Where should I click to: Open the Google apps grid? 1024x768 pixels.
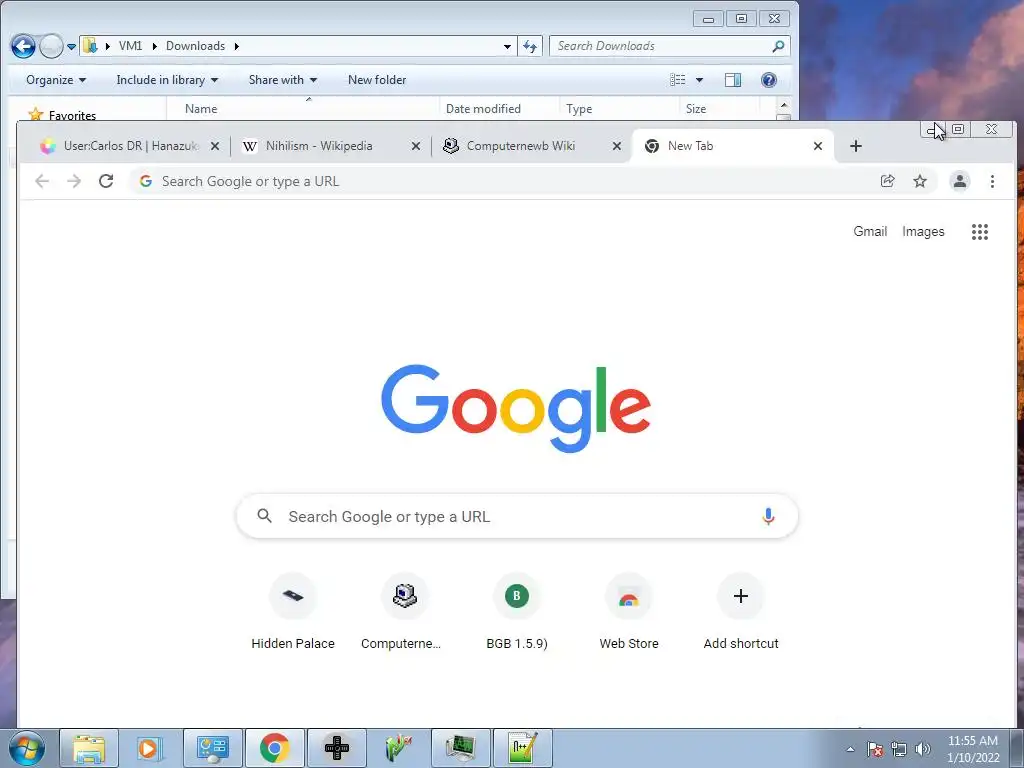tap(980, 231)
